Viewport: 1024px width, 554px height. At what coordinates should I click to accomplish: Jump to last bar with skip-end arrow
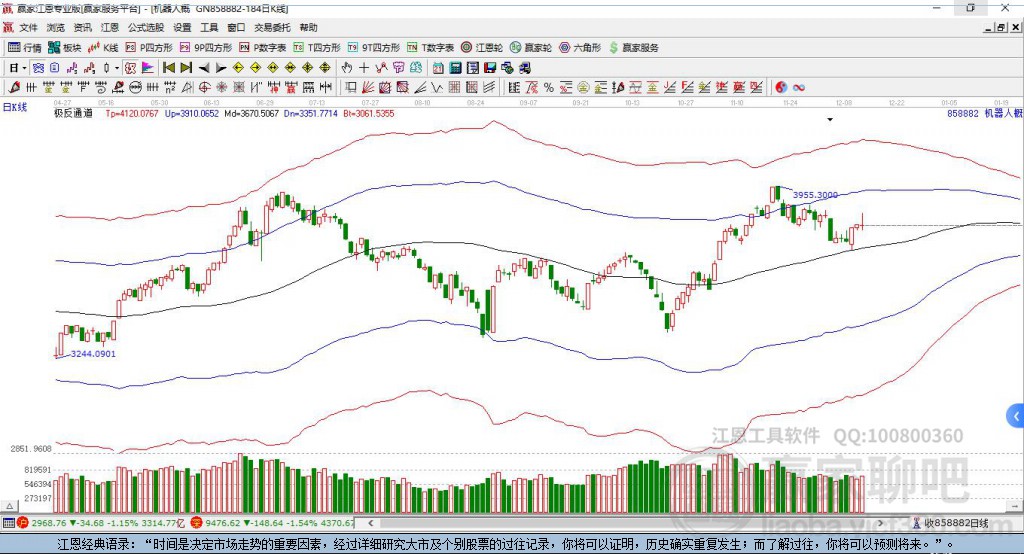[x=186, y=68]
